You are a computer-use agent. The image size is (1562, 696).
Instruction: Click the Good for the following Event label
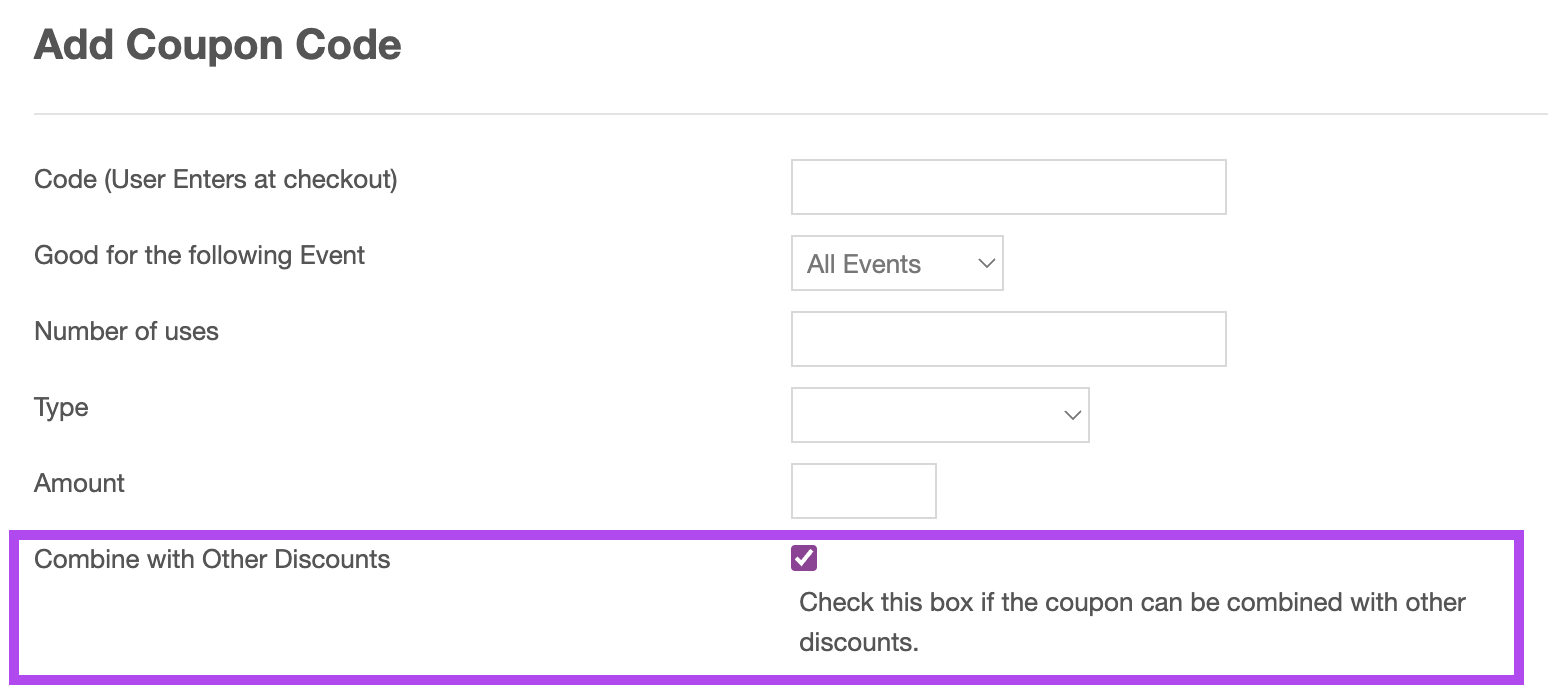(200, 255)
